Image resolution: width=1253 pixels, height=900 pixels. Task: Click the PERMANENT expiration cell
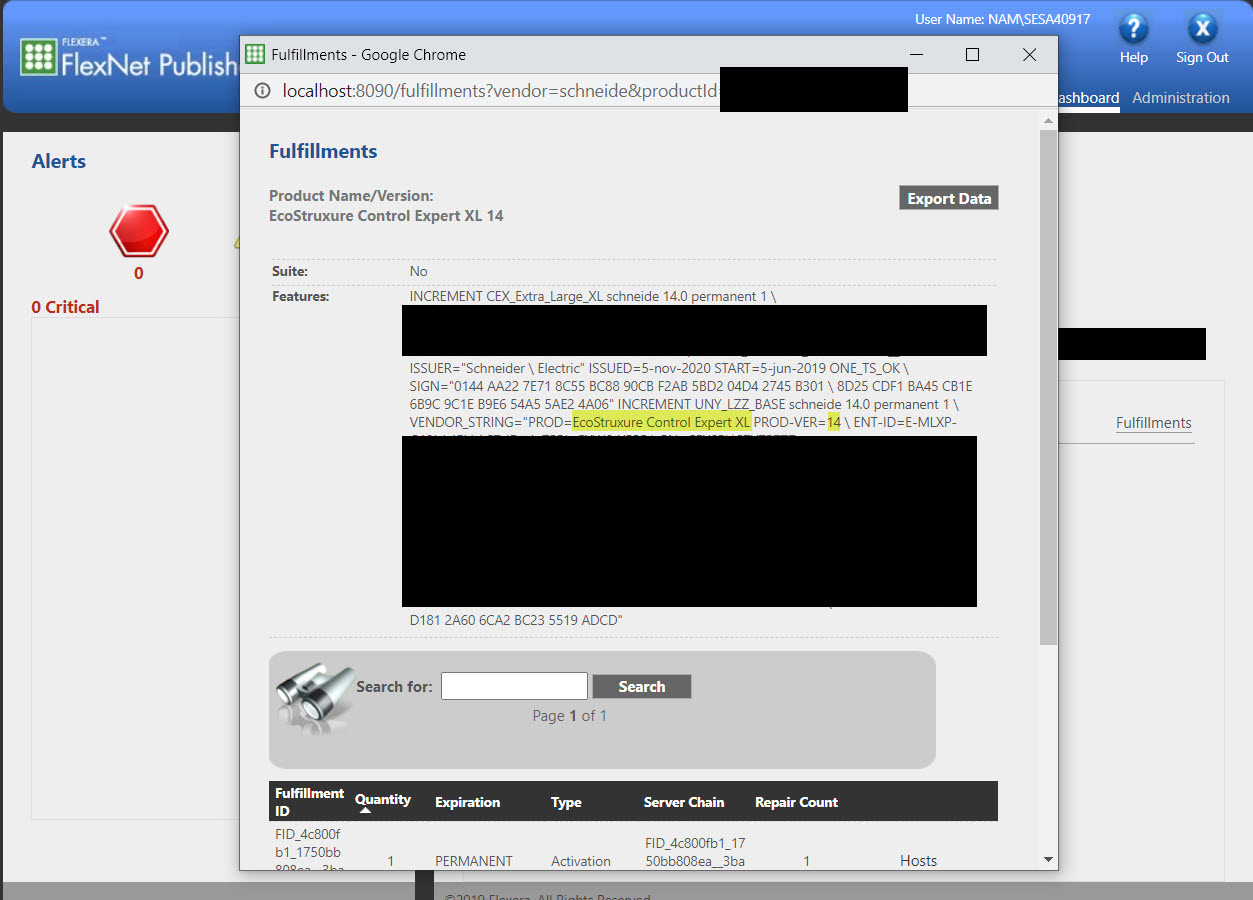[x=474, y=861]
